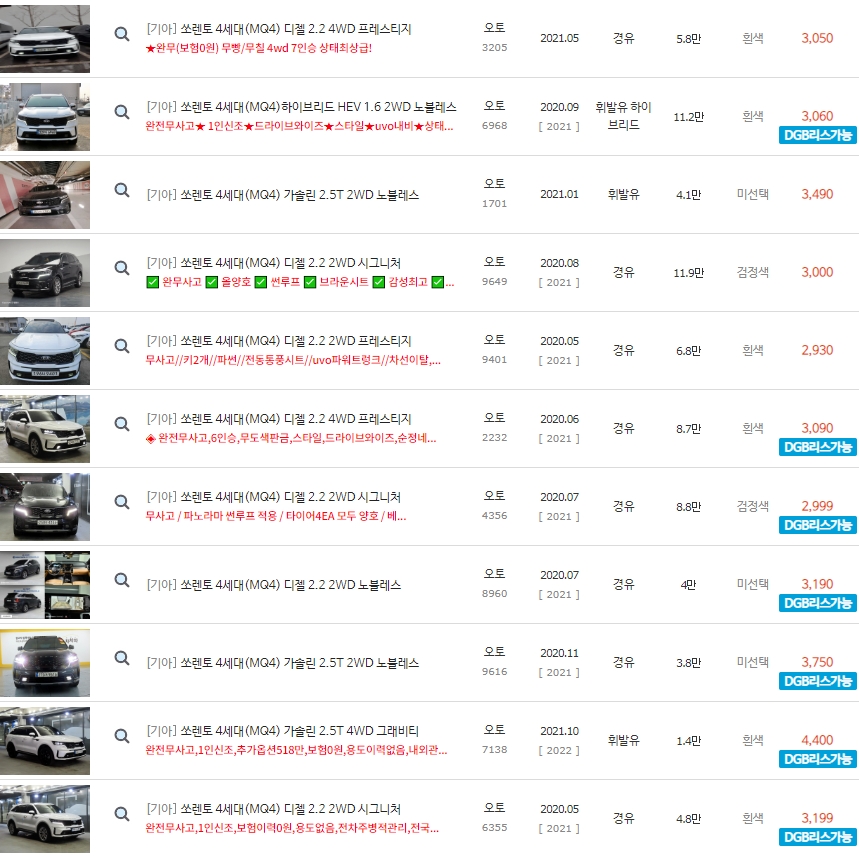The width and height of the screenshot is (859, 857).
Task: Click magnifier icon for the 그래비티 4,400 listing
Action: pyautogui.click(x=122, y=736)
